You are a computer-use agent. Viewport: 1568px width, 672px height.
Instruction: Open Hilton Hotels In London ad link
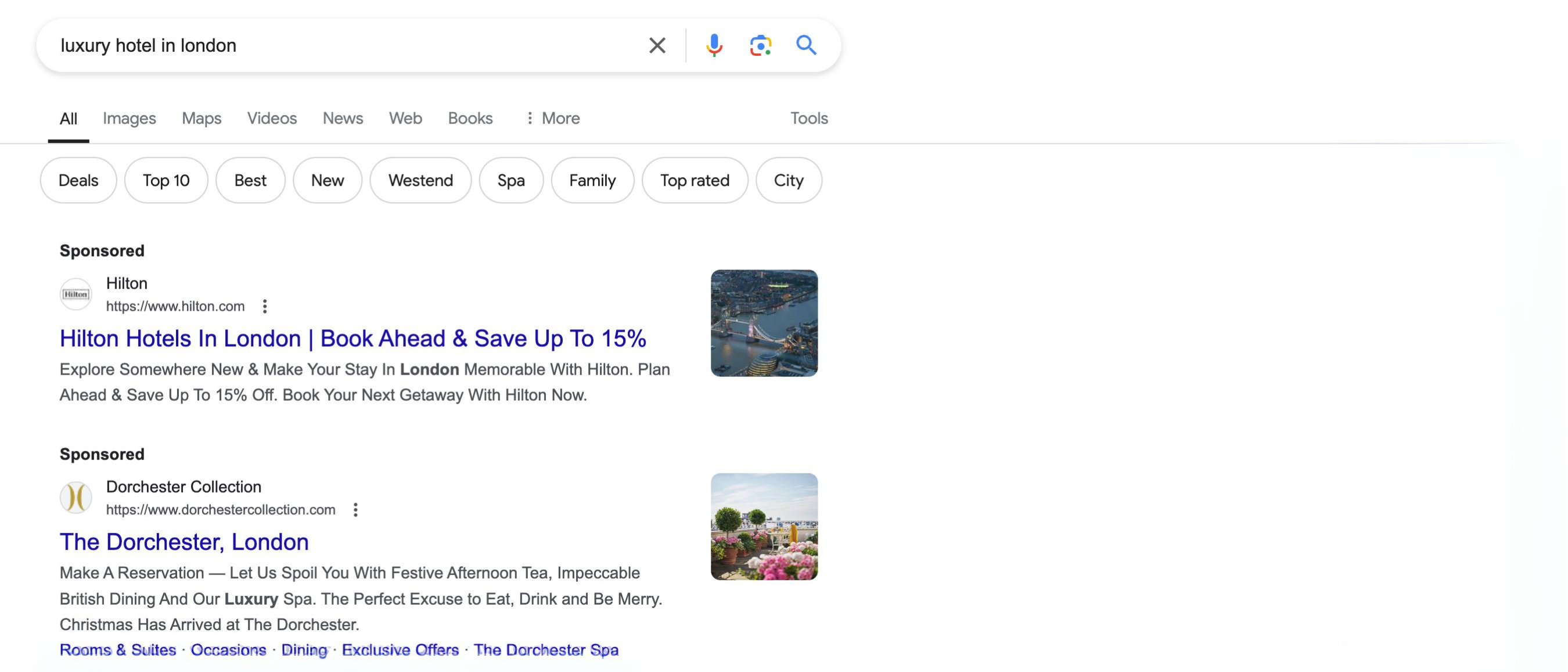[x=353, y=339]
